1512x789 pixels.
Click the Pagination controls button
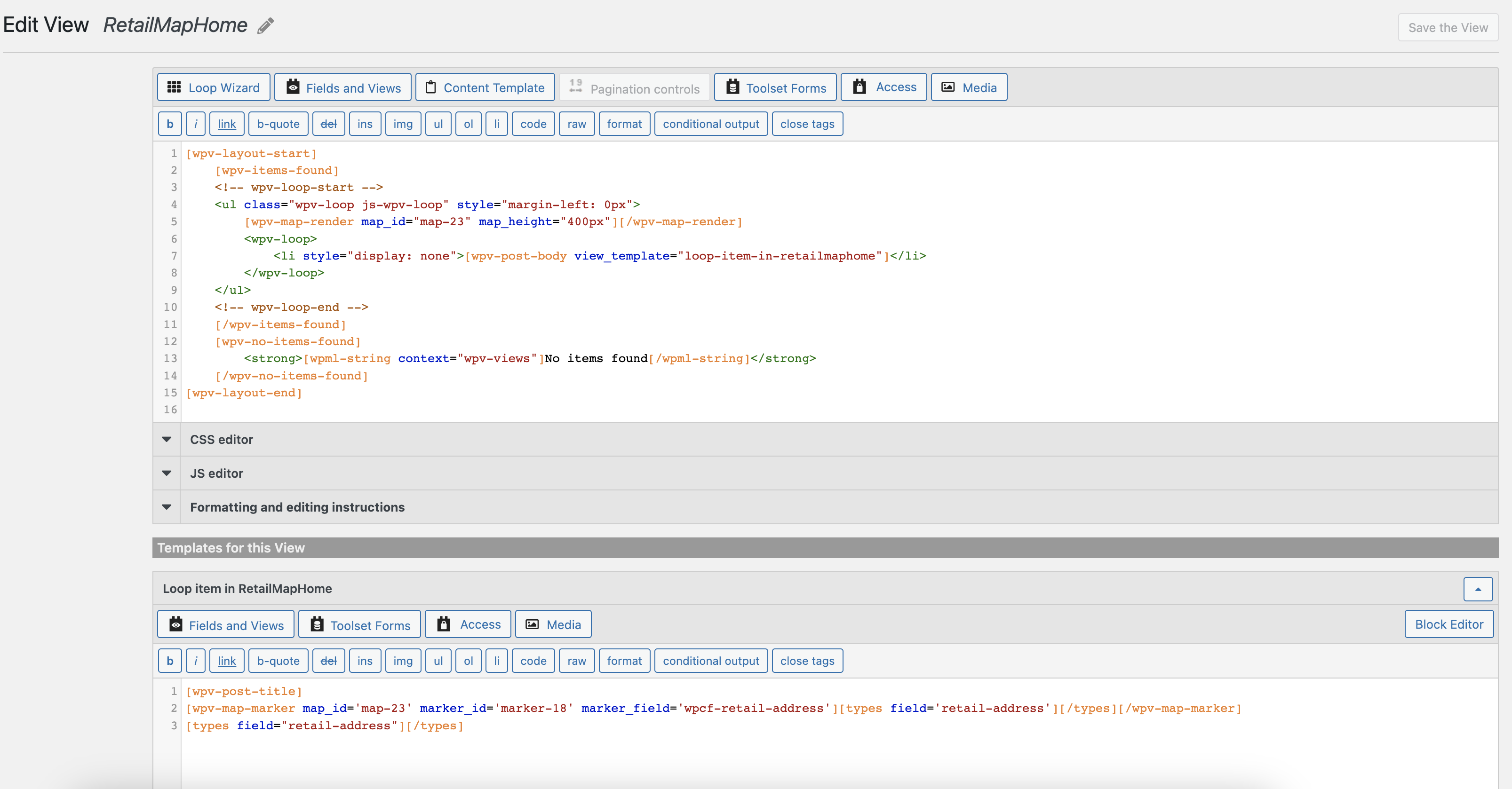pos(635,87)
